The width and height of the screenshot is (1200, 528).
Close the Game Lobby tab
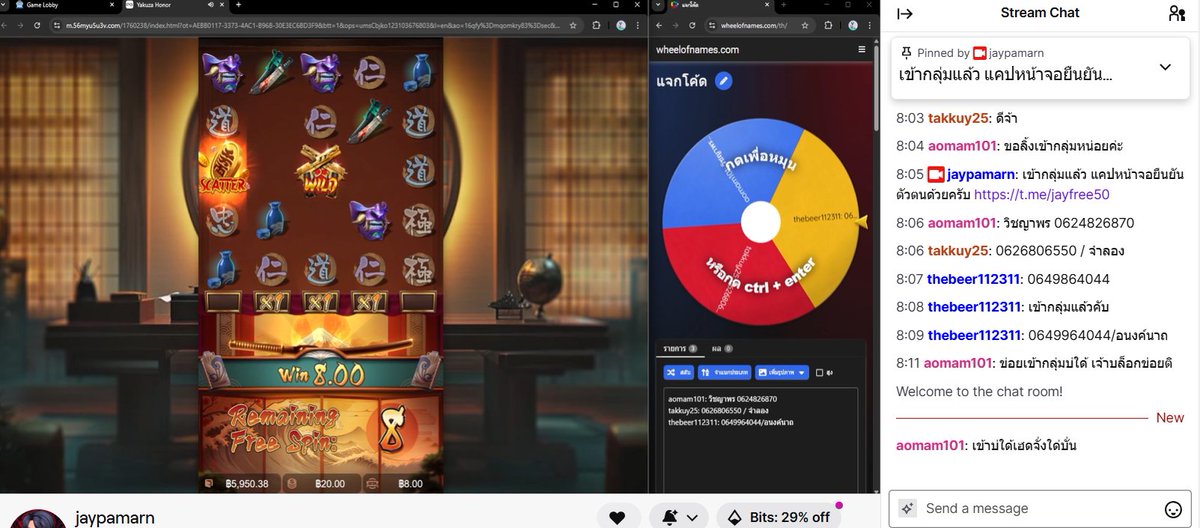(x=111, y=6)
